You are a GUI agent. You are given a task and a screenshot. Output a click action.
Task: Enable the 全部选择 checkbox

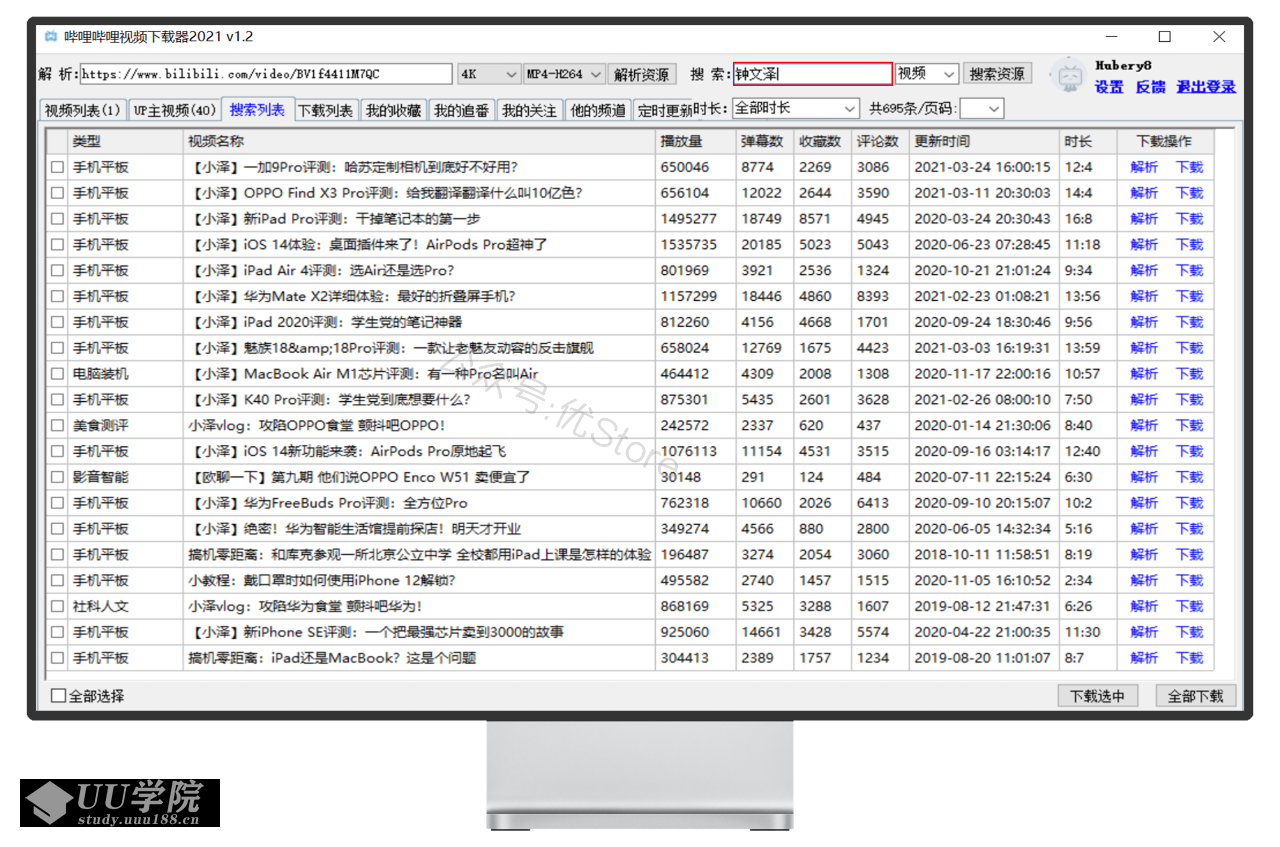point(58,696)
